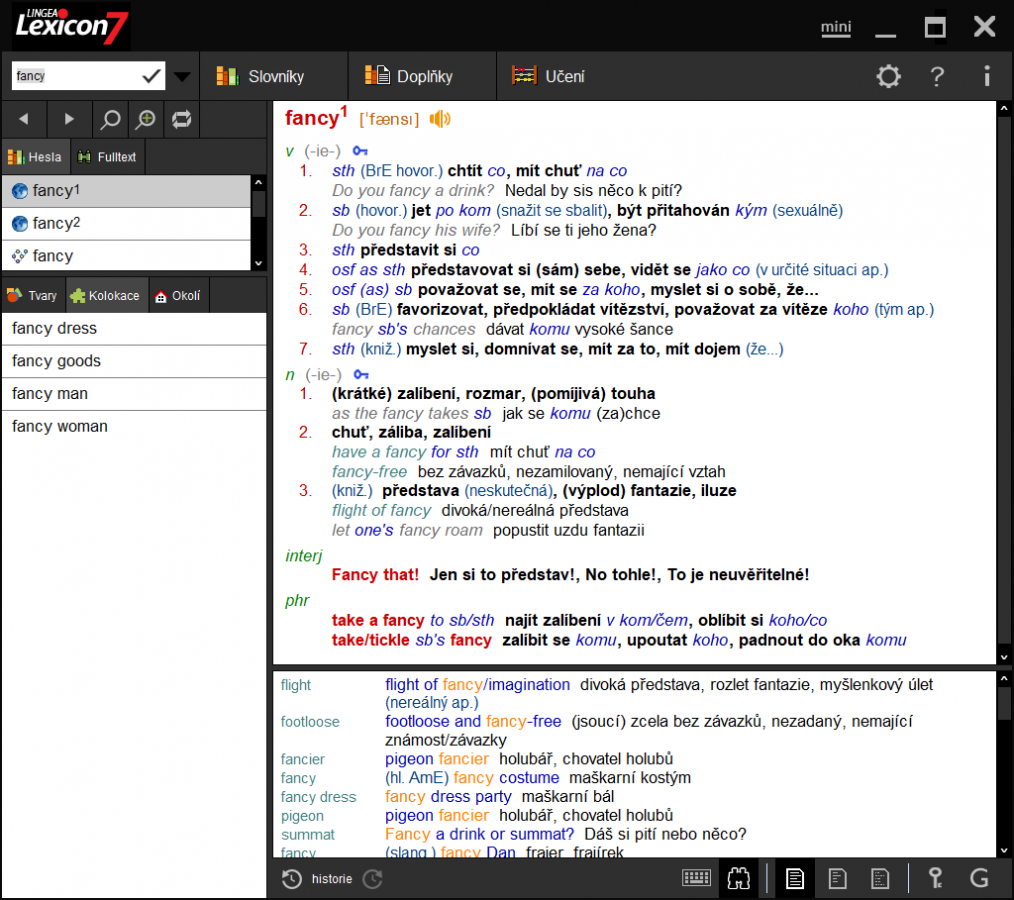1014x900 pixels.
Task: Click the historie button at the bottom
Action: tap(333, 878)
